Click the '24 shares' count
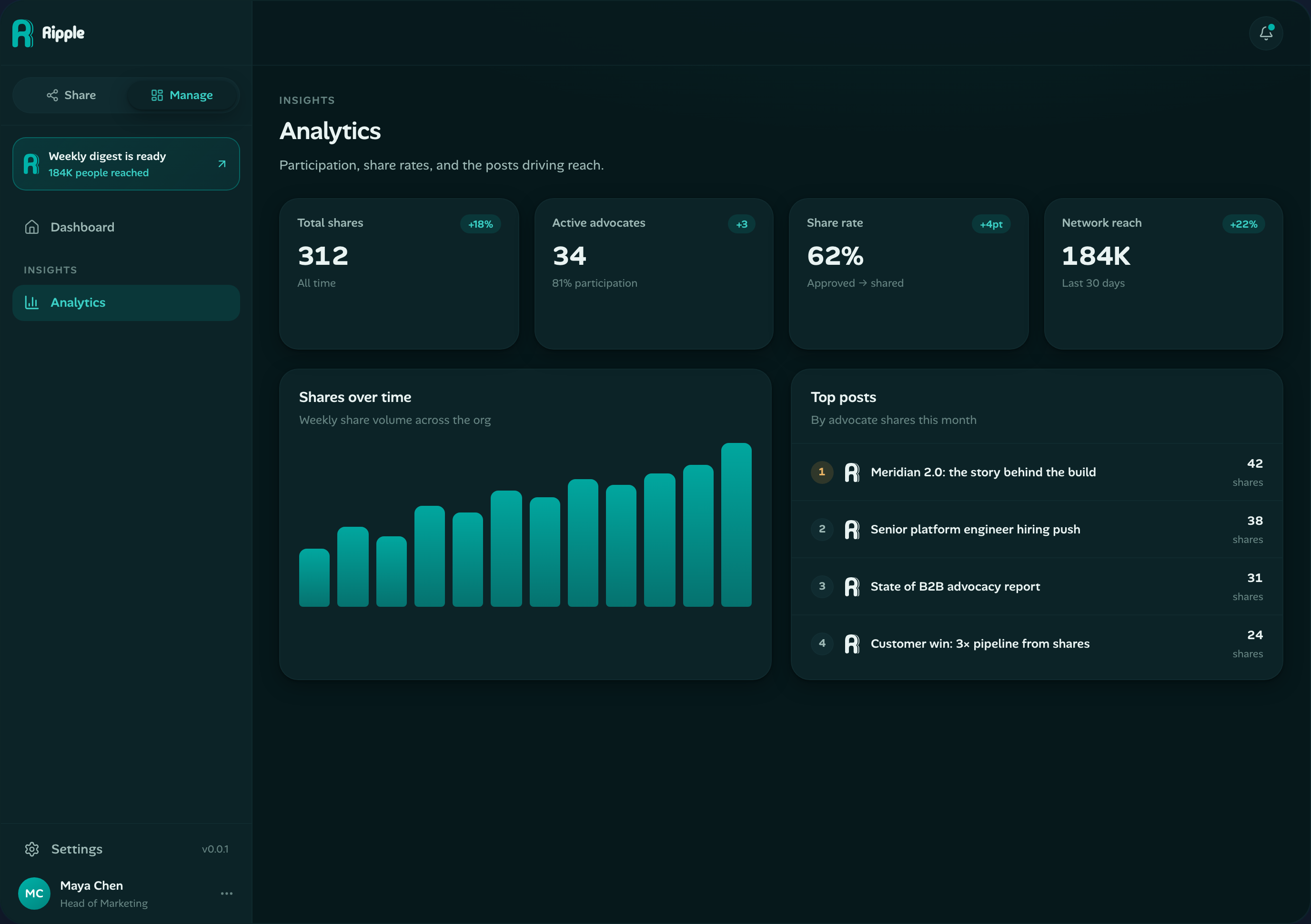Image resolution: width=1311 pixels, height=924 pixels. click(1248, 644)
